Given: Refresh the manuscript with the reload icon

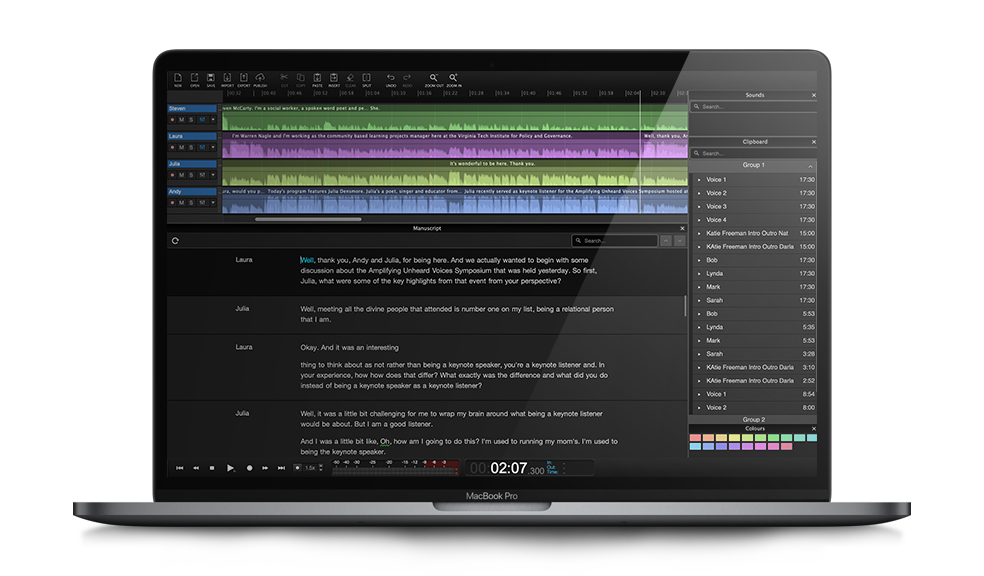Looking at the screenshot, I should [x=176, y=241].
